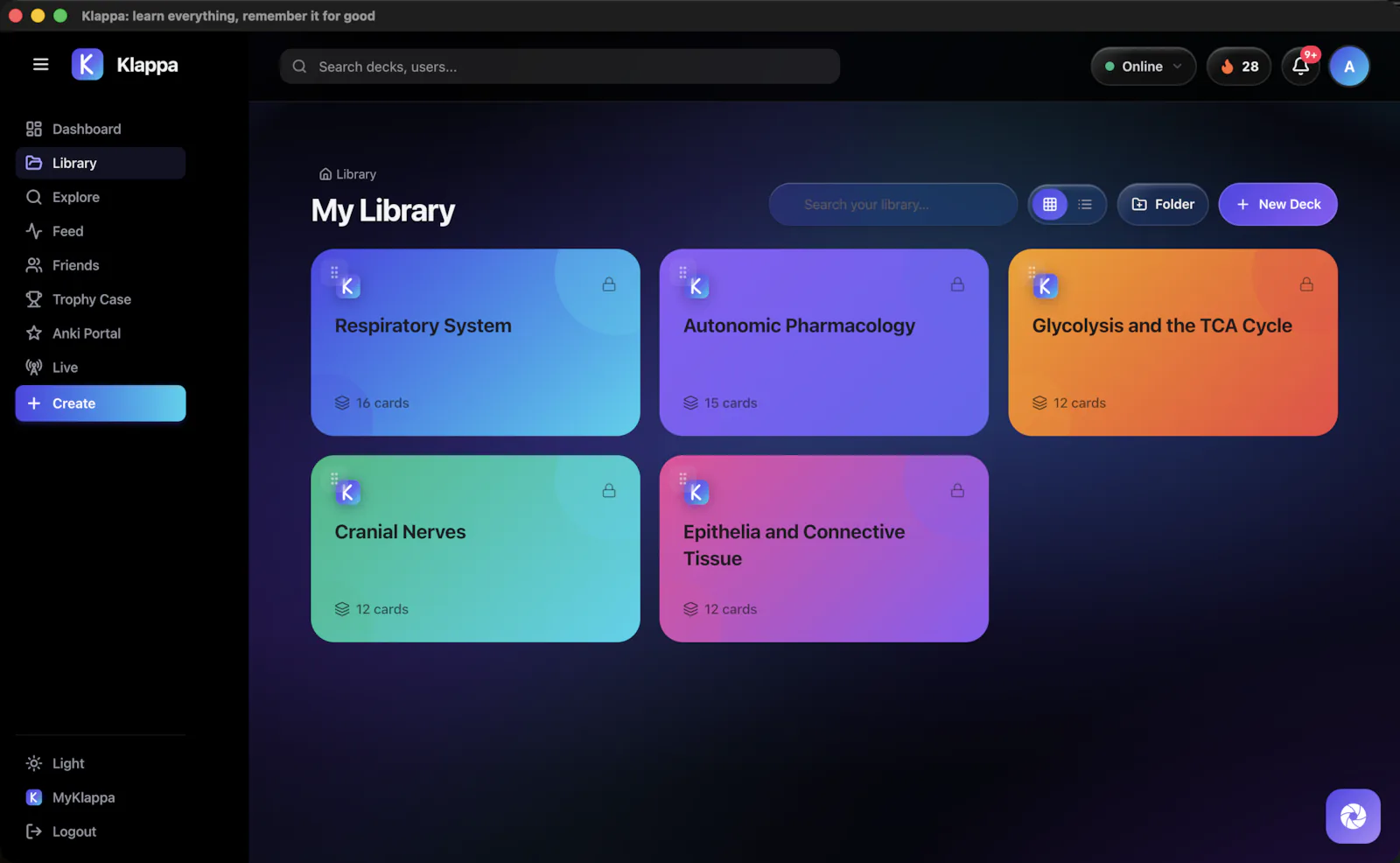The width and height of the screenshot is (1400, 863).
Task: Click 16 cards on Respiratory System deck
Action: pos(372,403)
